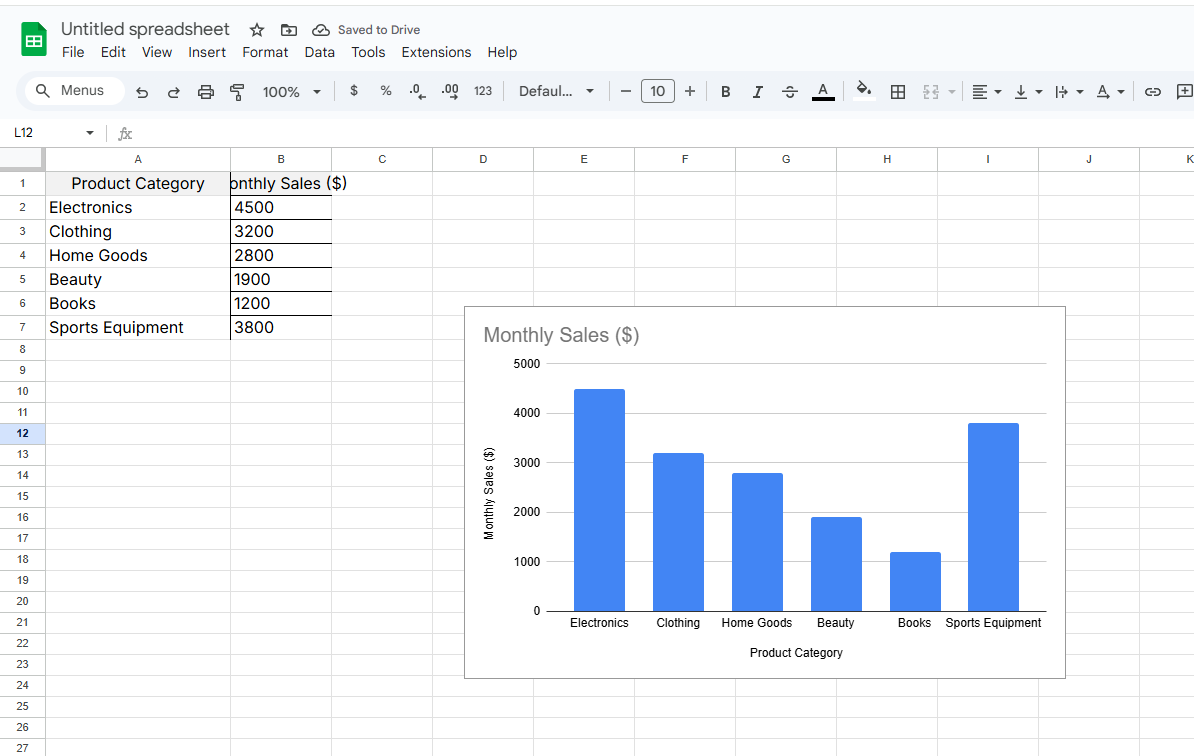Click the Menus search button
Viewport: 1194px width, 756px height.
[x=72, y=91]
